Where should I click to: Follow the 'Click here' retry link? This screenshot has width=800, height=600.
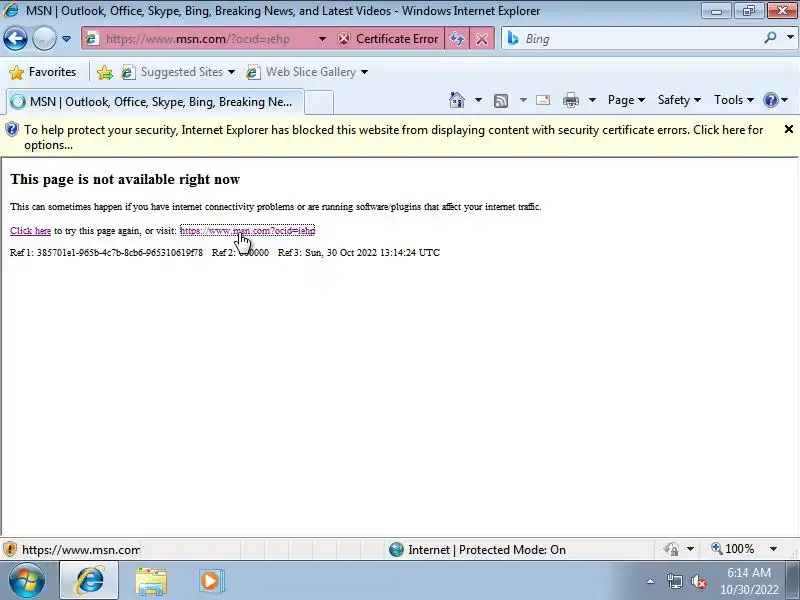click(31, 231)
